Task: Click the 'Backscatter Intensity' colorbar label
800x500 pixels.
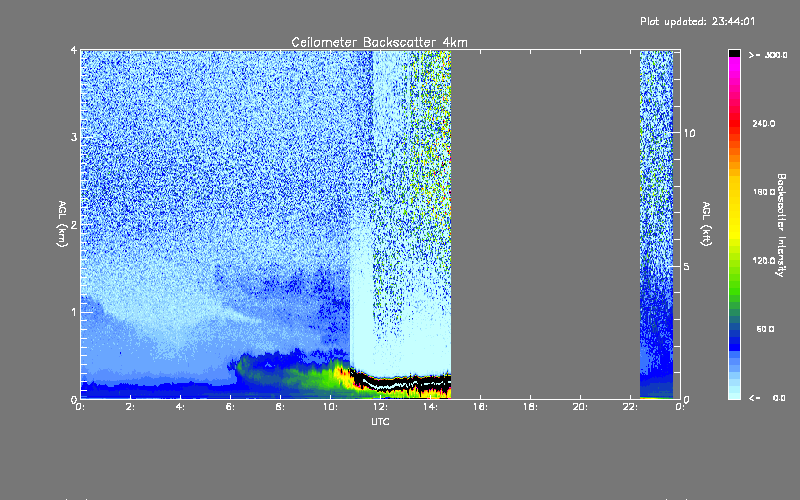Action: click(x=781, y=225)
